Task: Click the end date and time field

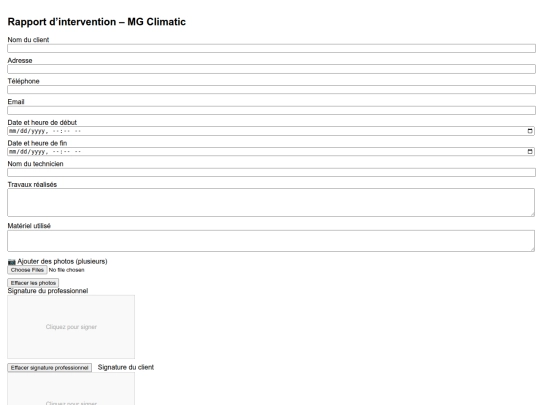Action: (x=271, y=152)
